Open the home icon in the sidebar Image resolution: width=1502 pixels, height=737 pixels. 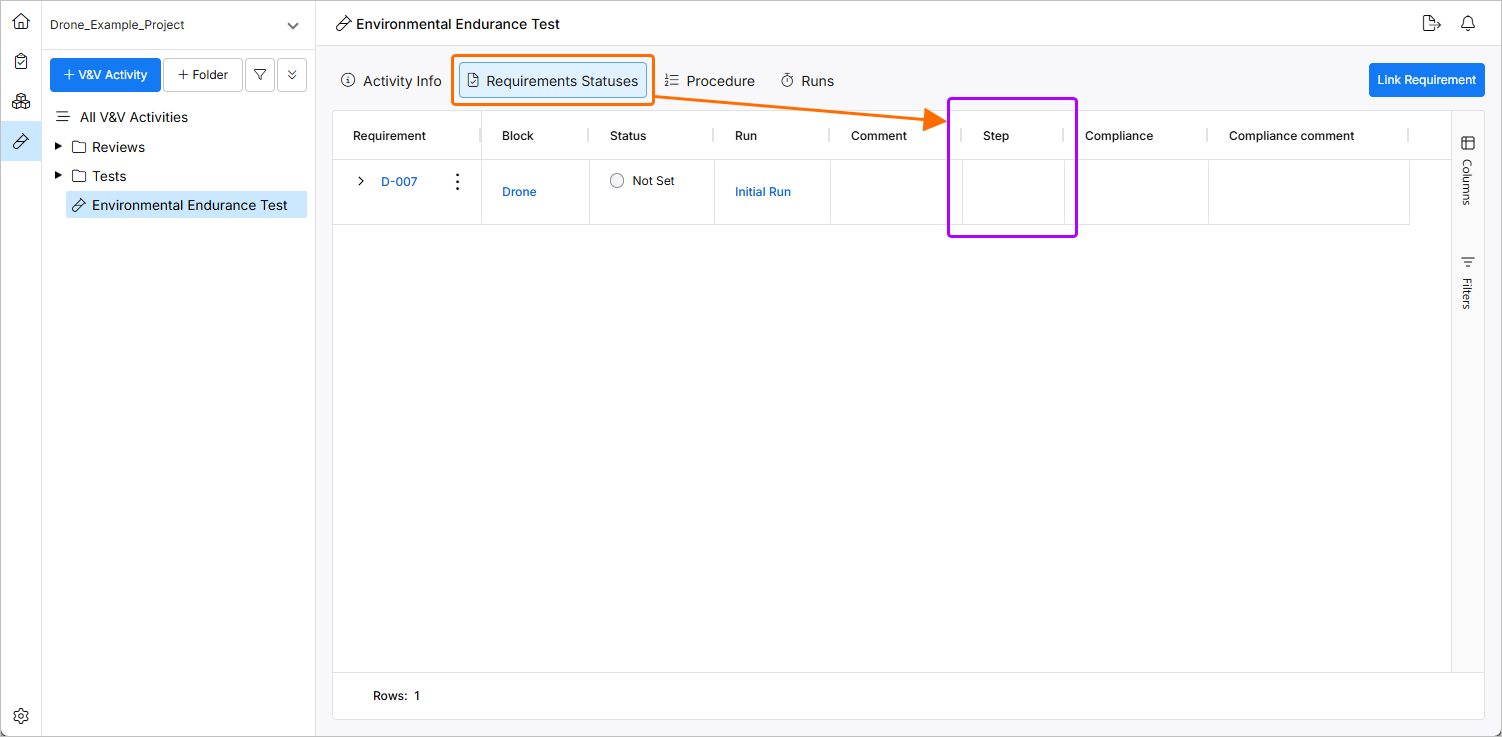pyautogui.click(x=21, y=21)
